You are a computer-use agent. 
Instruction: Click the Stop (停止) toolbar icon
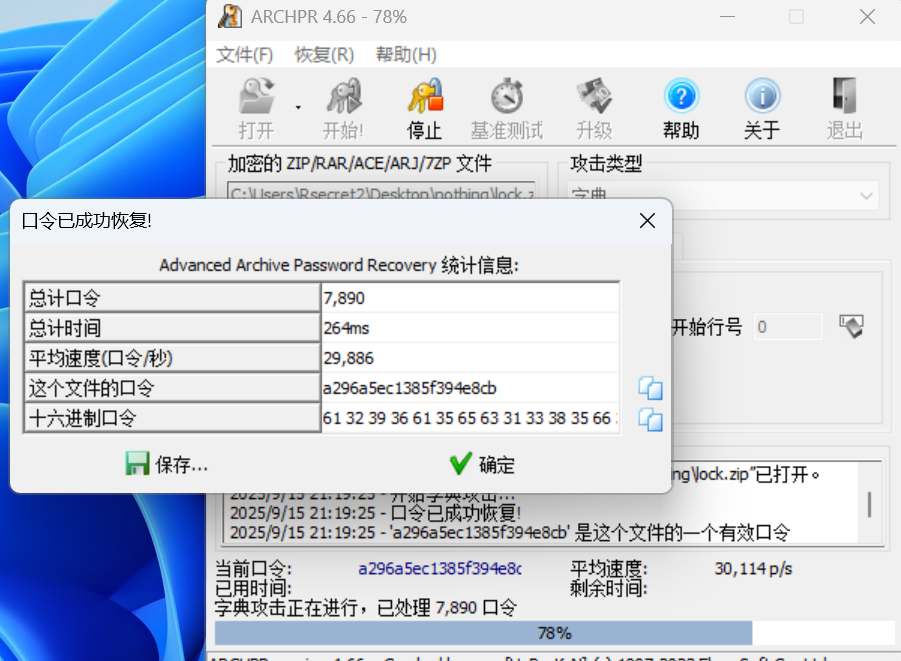[425, 96]
